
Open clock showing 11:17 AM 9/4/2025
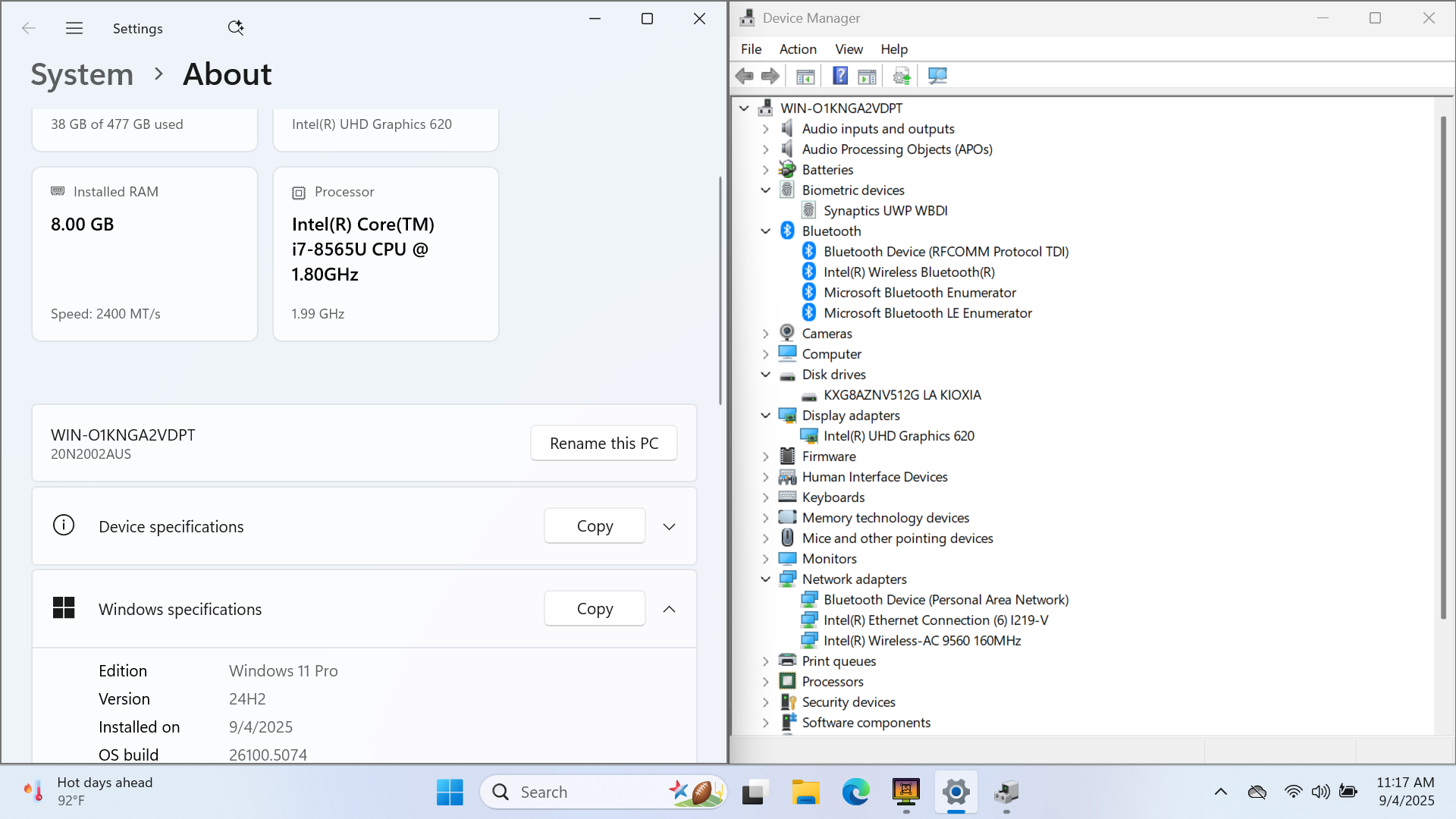(1405, 792)
